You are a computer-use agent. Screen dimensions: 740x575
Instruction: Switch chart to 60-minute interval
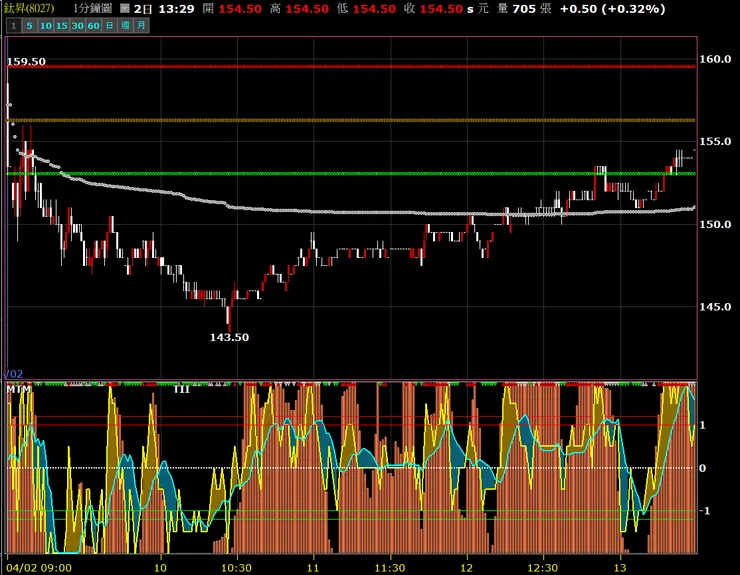[x=94, y=25]
